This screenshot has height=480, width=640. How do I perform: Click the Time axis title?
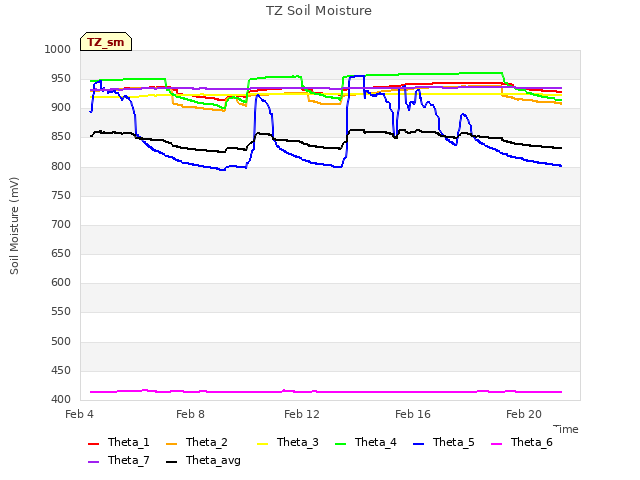pyautogui.click(x=566, y=429)
